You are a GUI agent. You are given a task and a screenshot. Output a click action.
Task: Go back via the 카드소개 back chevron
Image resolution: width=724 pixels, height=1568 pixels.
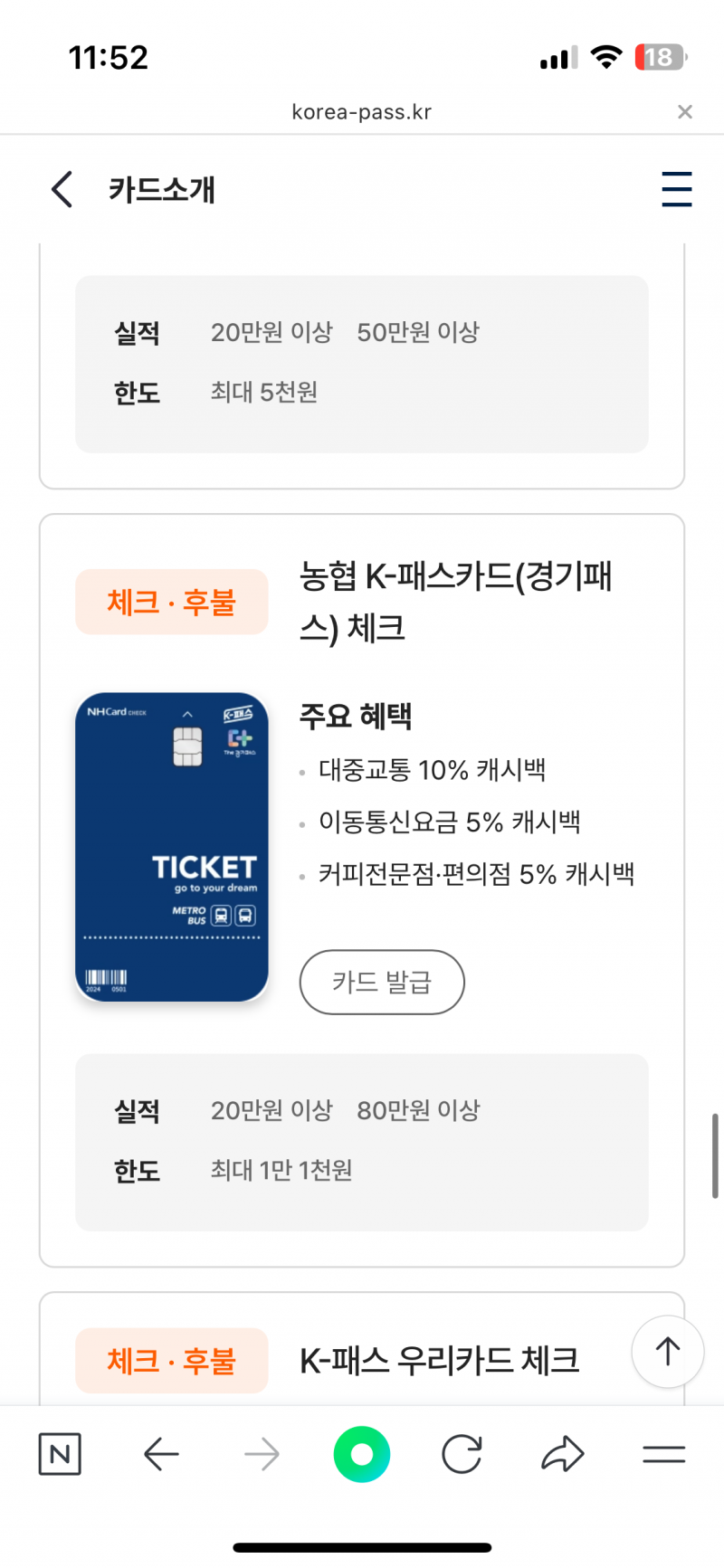(x=61, y=190)
